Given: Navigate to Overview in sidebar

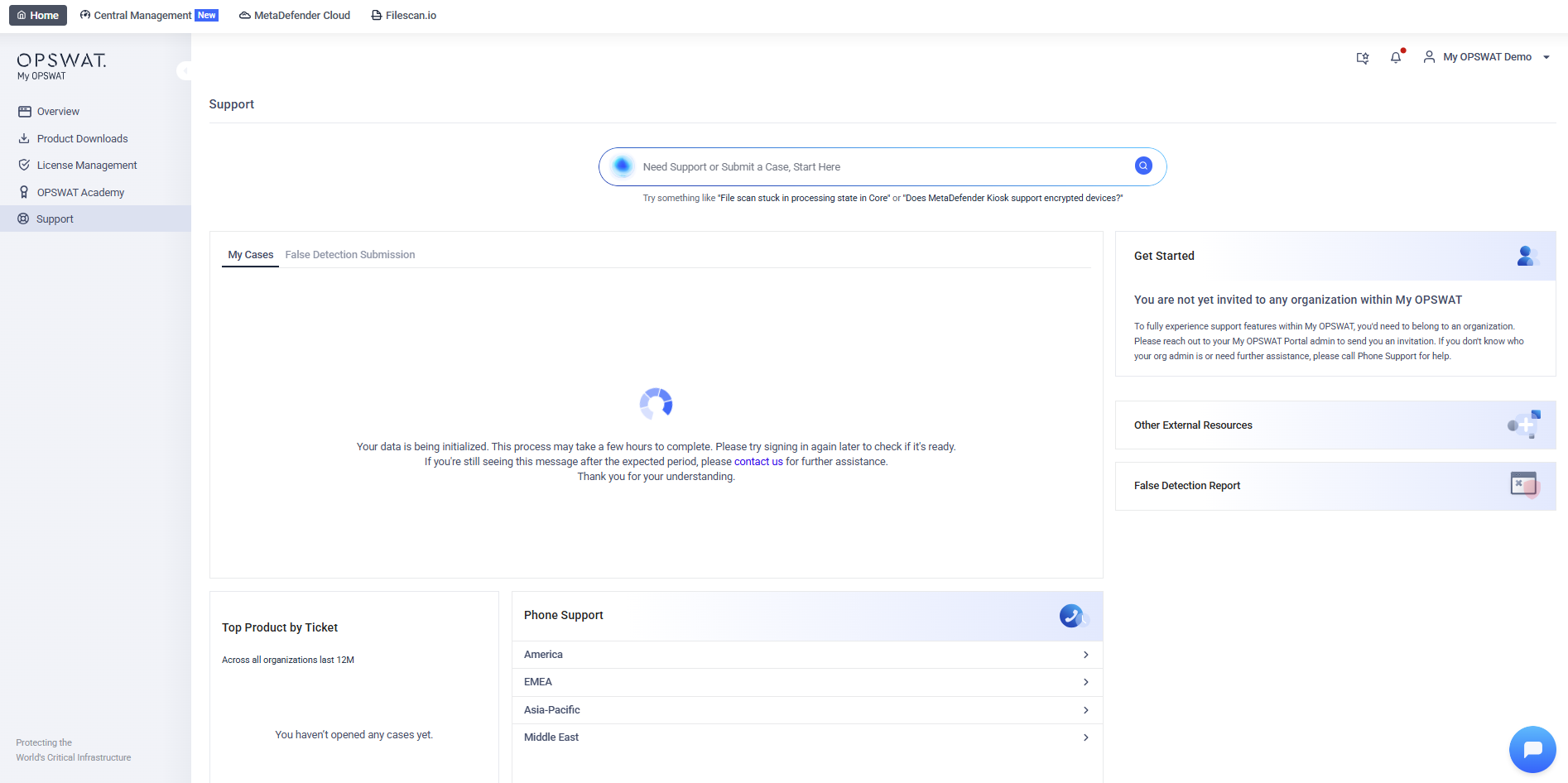Looking at the screenshot, I should tap(58, 112).
